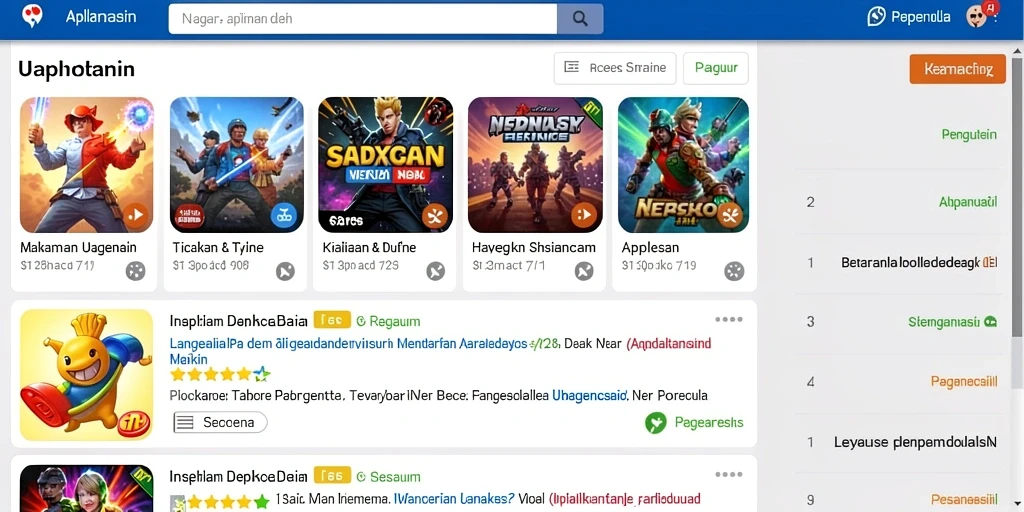Click gray round icon under Havegkn Shsiancam
Screen dimensions: 1024x512
click(584, 270)
